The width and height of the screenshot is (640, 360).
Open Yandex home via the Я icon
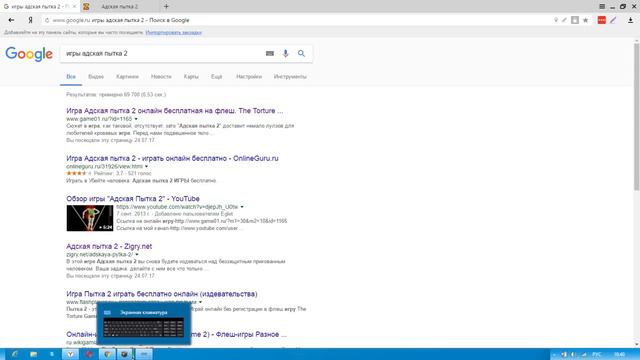(30, 20)
